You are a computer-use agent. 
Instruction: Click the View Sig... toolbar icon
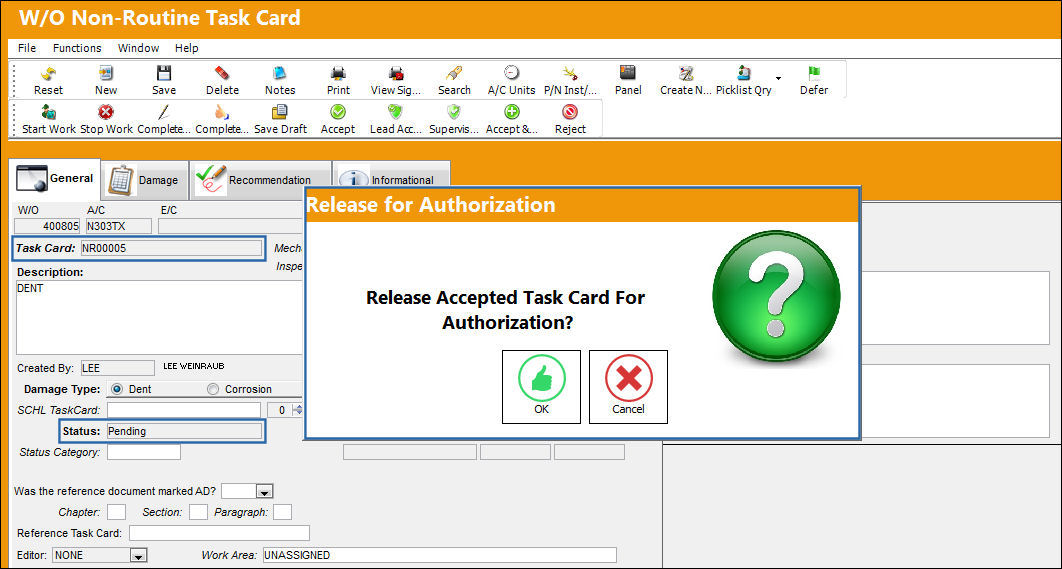click(396, 73)
